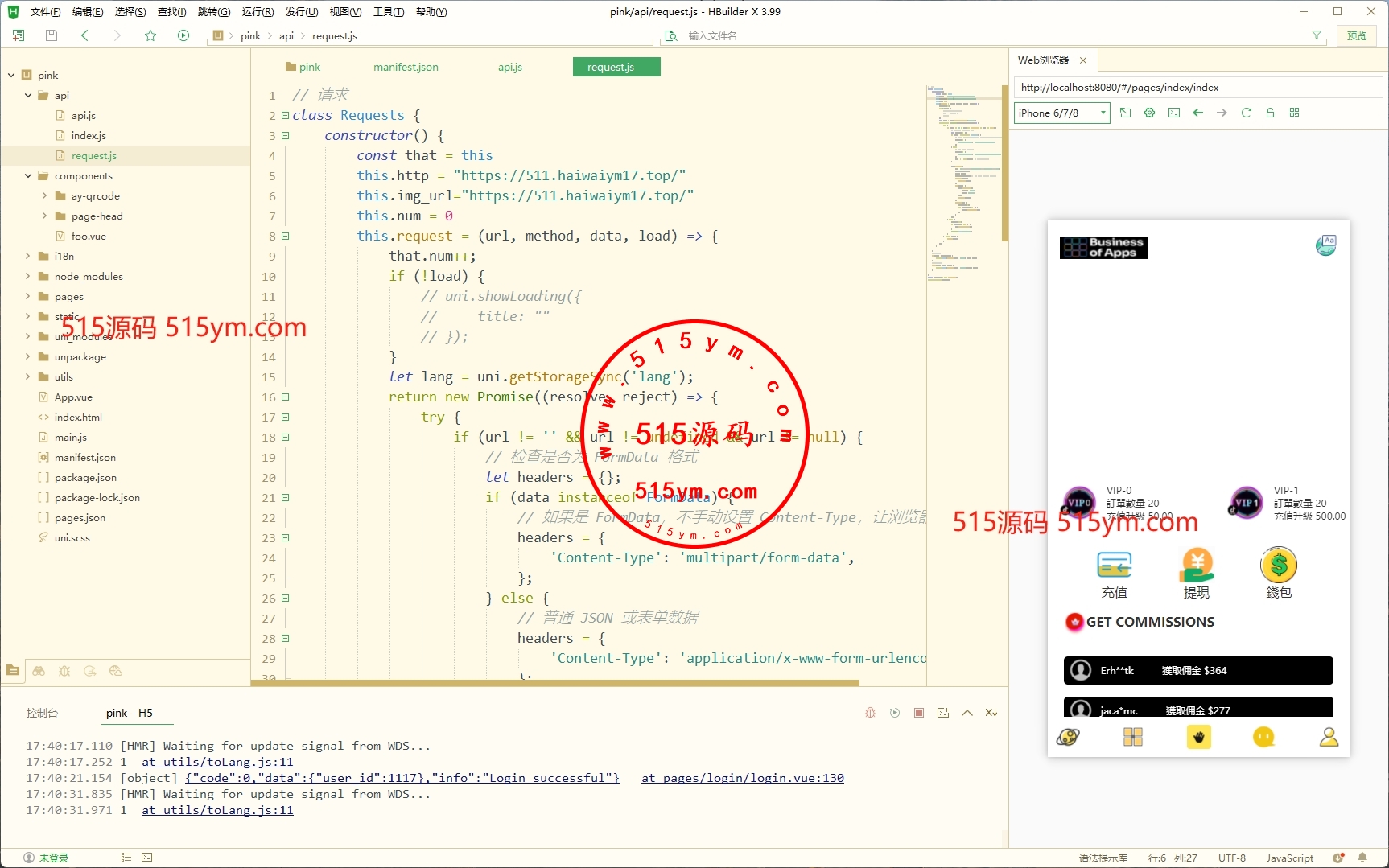Click the browser URL address field
Screen dimensions: 1389x868
[x=1197, y=88]
